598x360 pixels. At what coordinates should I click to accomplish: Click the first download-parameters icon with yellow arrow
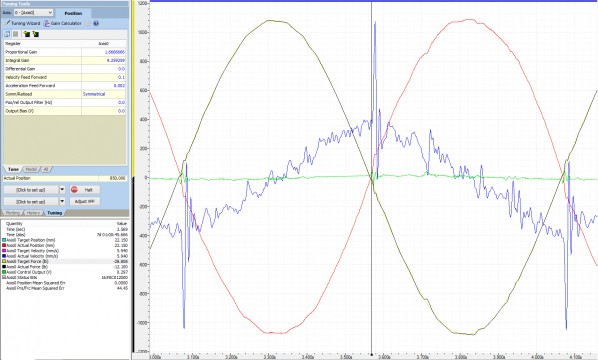(x=27, y=34)
